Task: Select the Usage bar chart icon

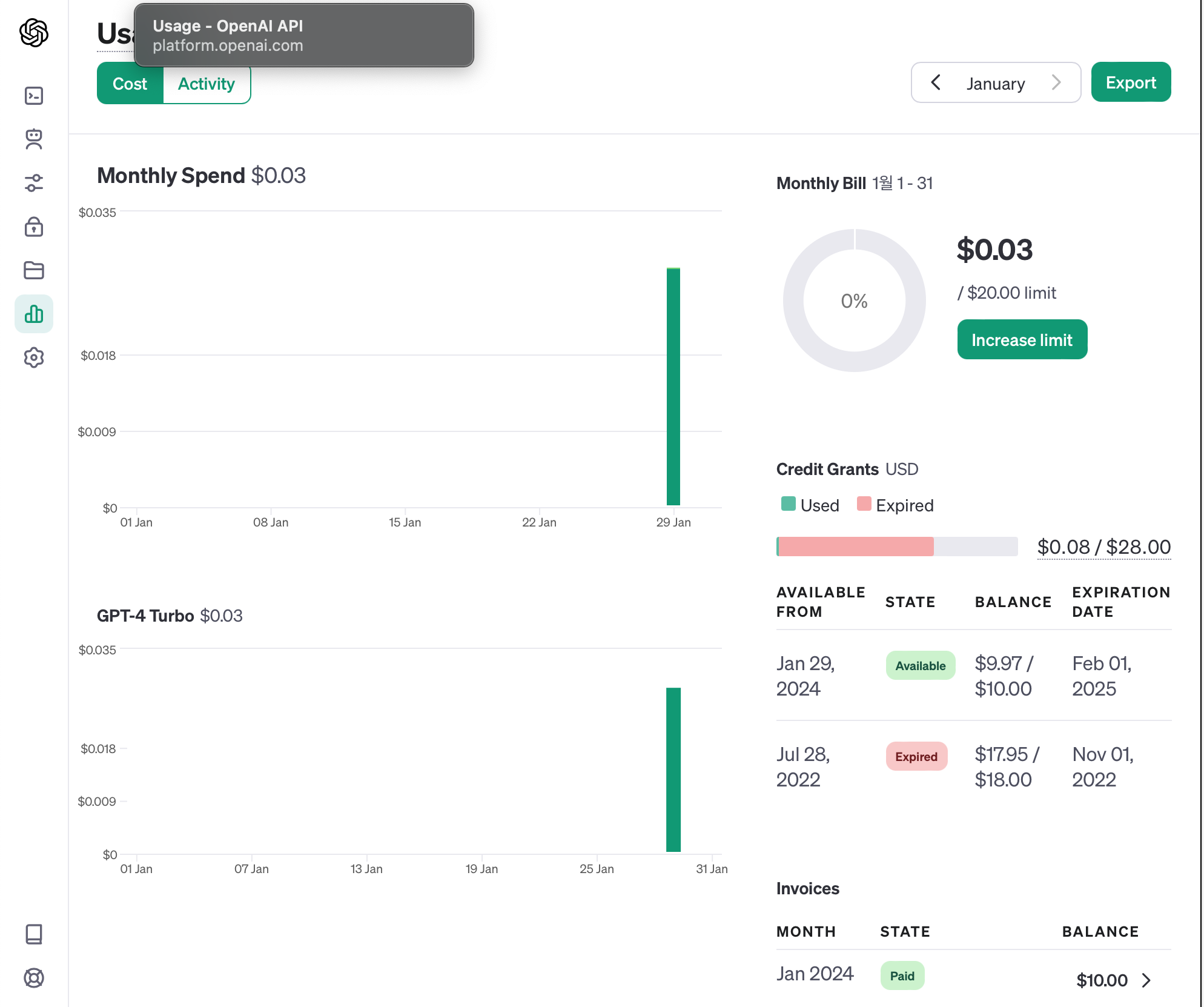Action: [x=34, y=314]
